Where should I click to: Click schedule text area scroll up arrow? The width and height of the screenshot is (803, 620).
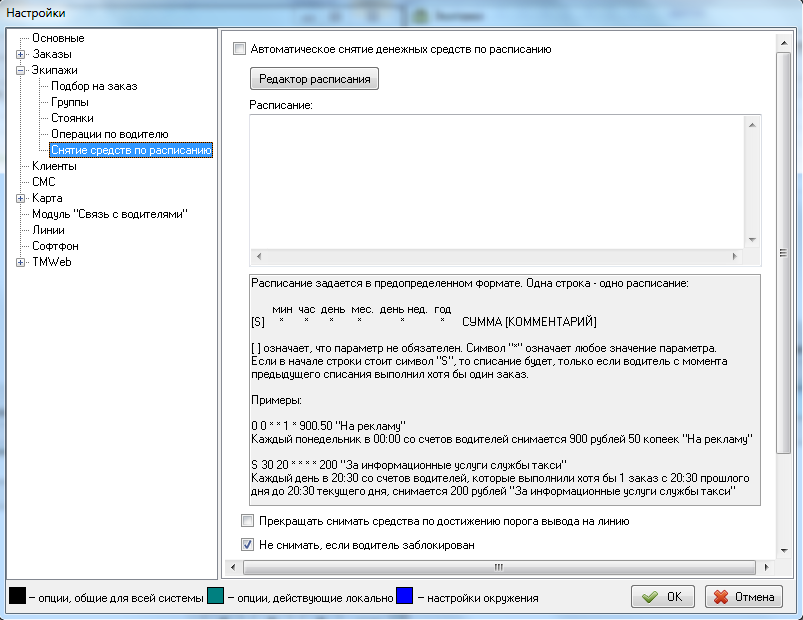[752, 125]
